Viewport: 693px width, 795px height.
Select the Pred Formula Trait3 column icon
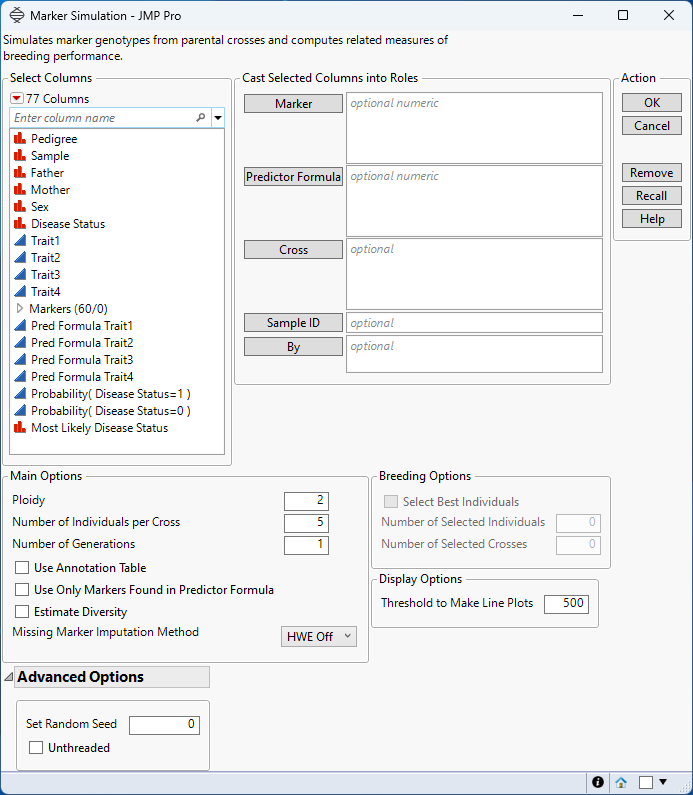tap(20, 359)
